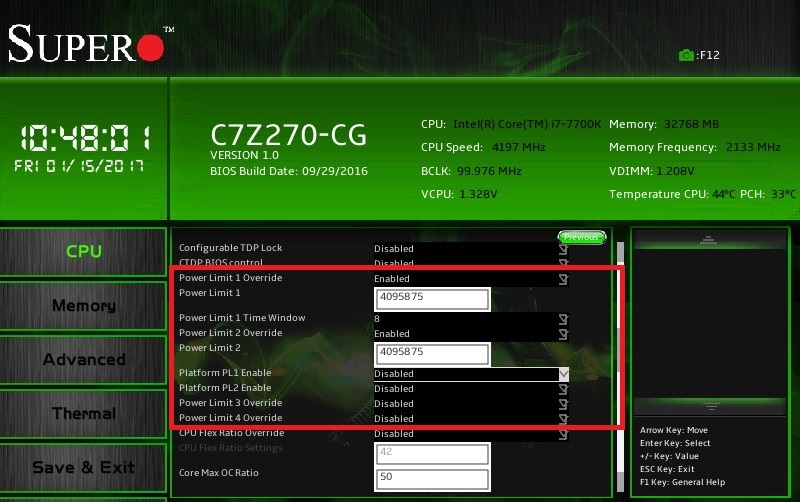This screenshot has height=502, width=800.
Task: Click the CPU Speed 4197 MHz reading
Action: 483,147
